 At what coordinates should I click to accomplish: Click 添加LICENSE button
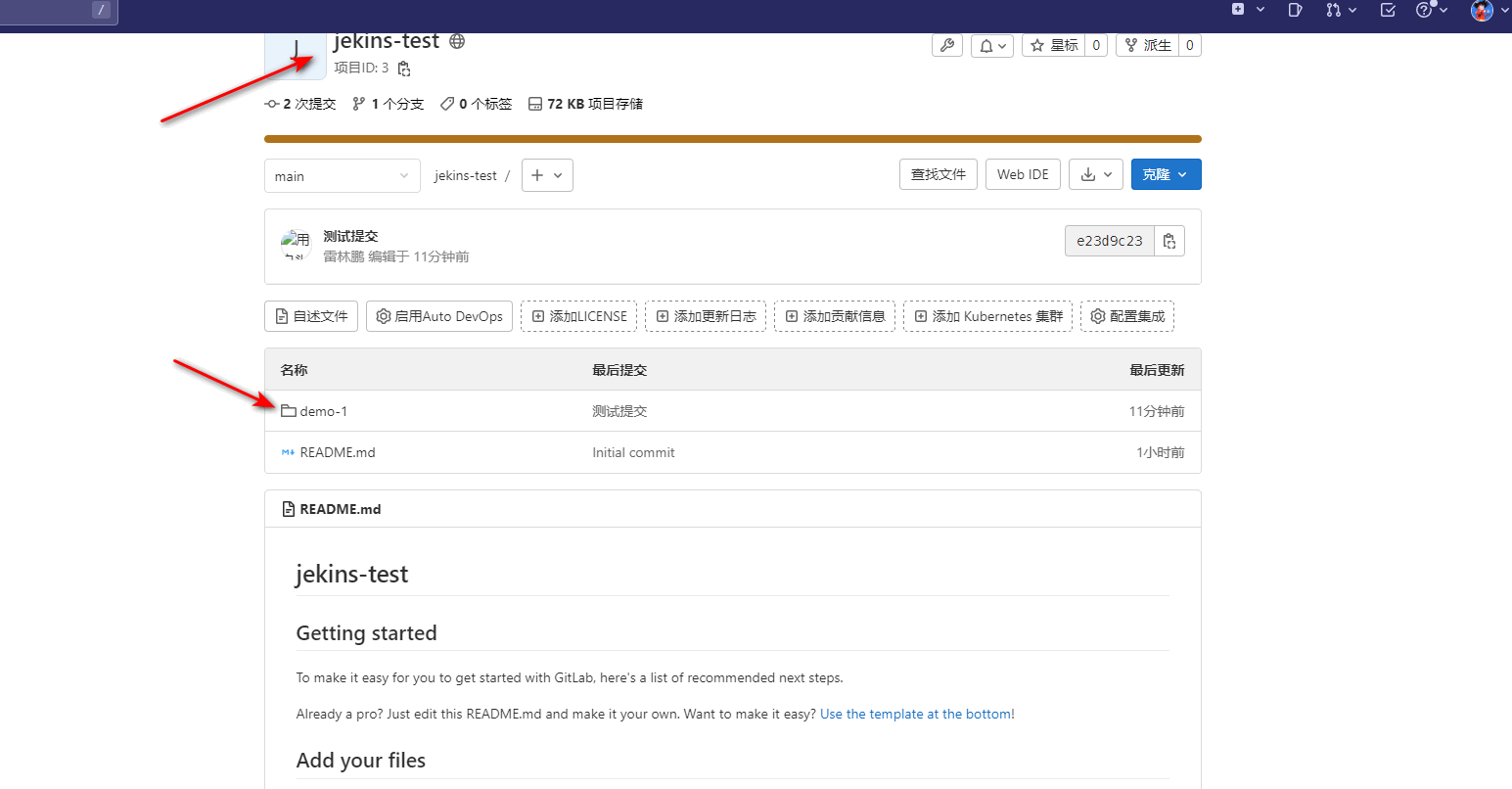pyautogui.click(x=578, y=316)
